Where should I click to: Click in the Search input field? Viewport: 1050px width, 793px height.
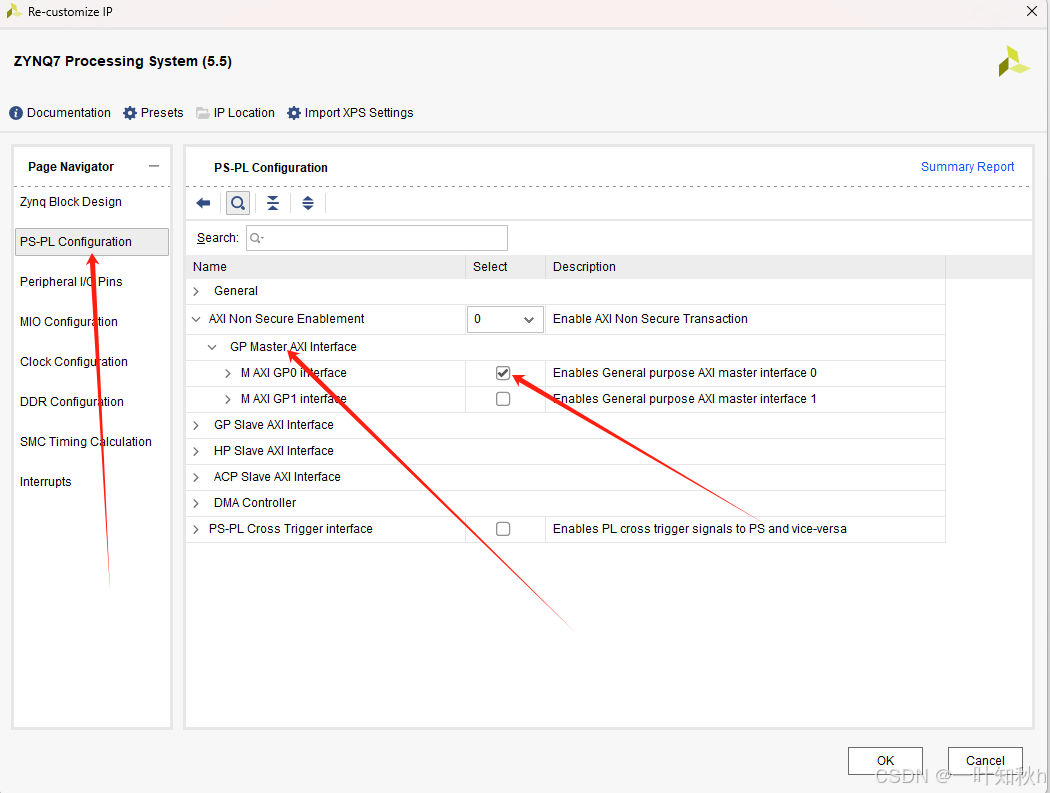coord(377,238)
